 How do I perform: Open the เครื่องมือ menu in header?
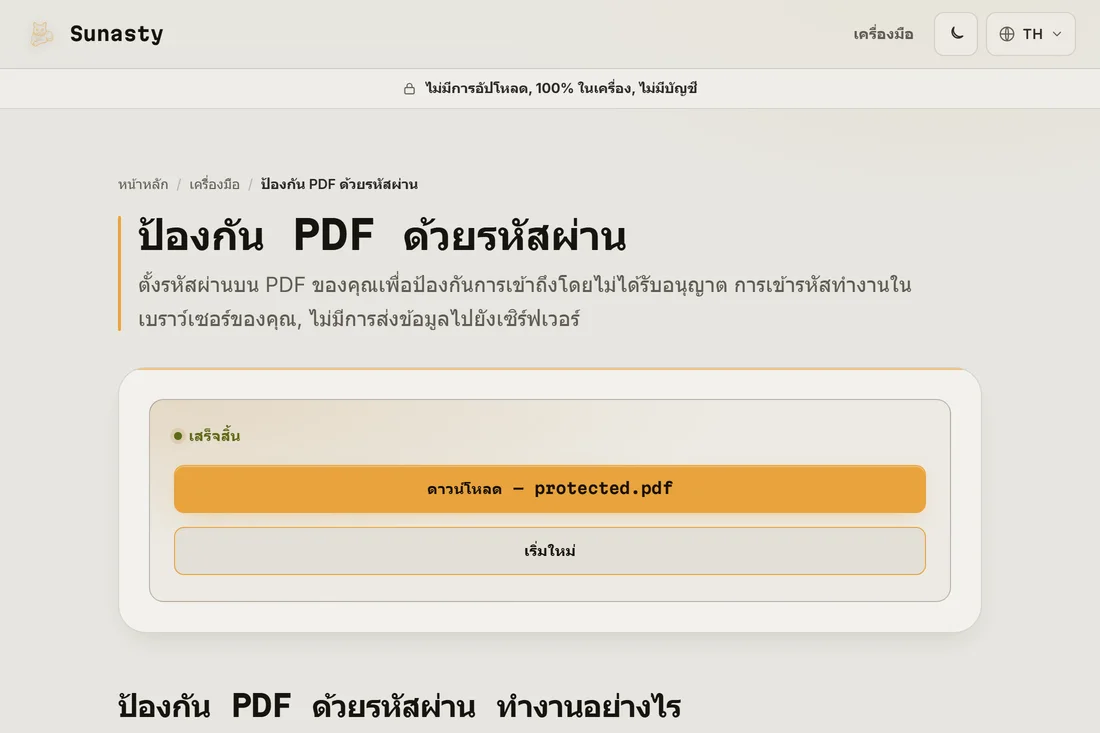click(x=883, y=34)
